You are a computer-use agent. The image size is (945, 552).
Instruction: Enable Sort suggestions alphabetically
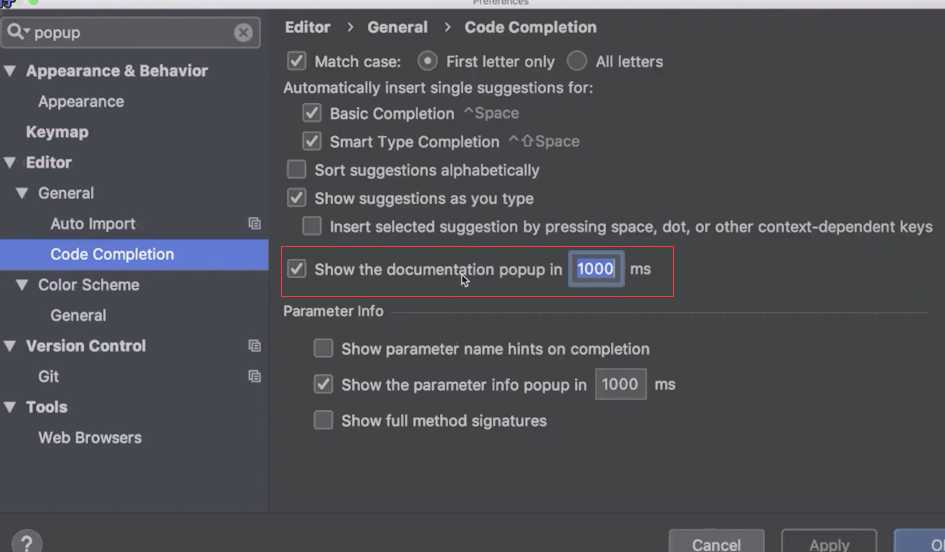pyautogui.click(x=297, y=169)
